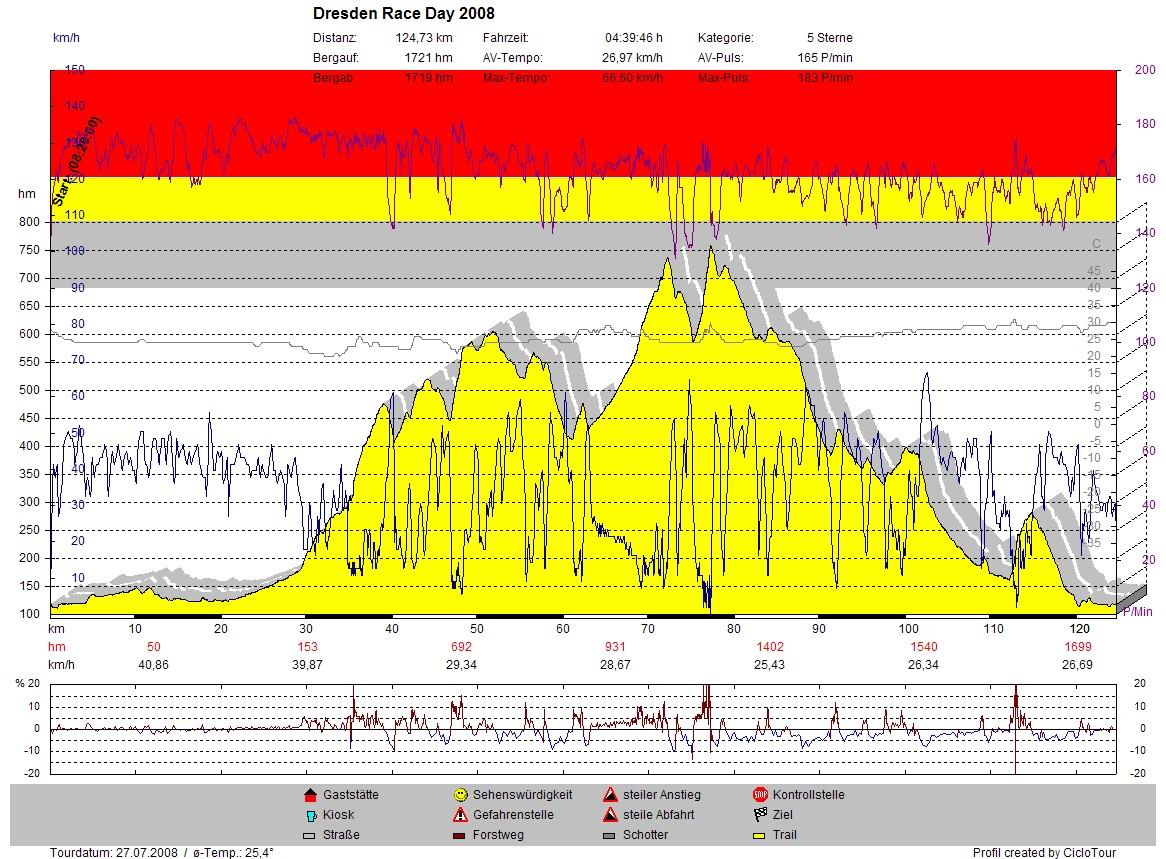Select the Ziel checkered flag icon
Image resolution: width=1166 pixels, height=859 pixels.
pyautogui.click(x=759, y=815)
